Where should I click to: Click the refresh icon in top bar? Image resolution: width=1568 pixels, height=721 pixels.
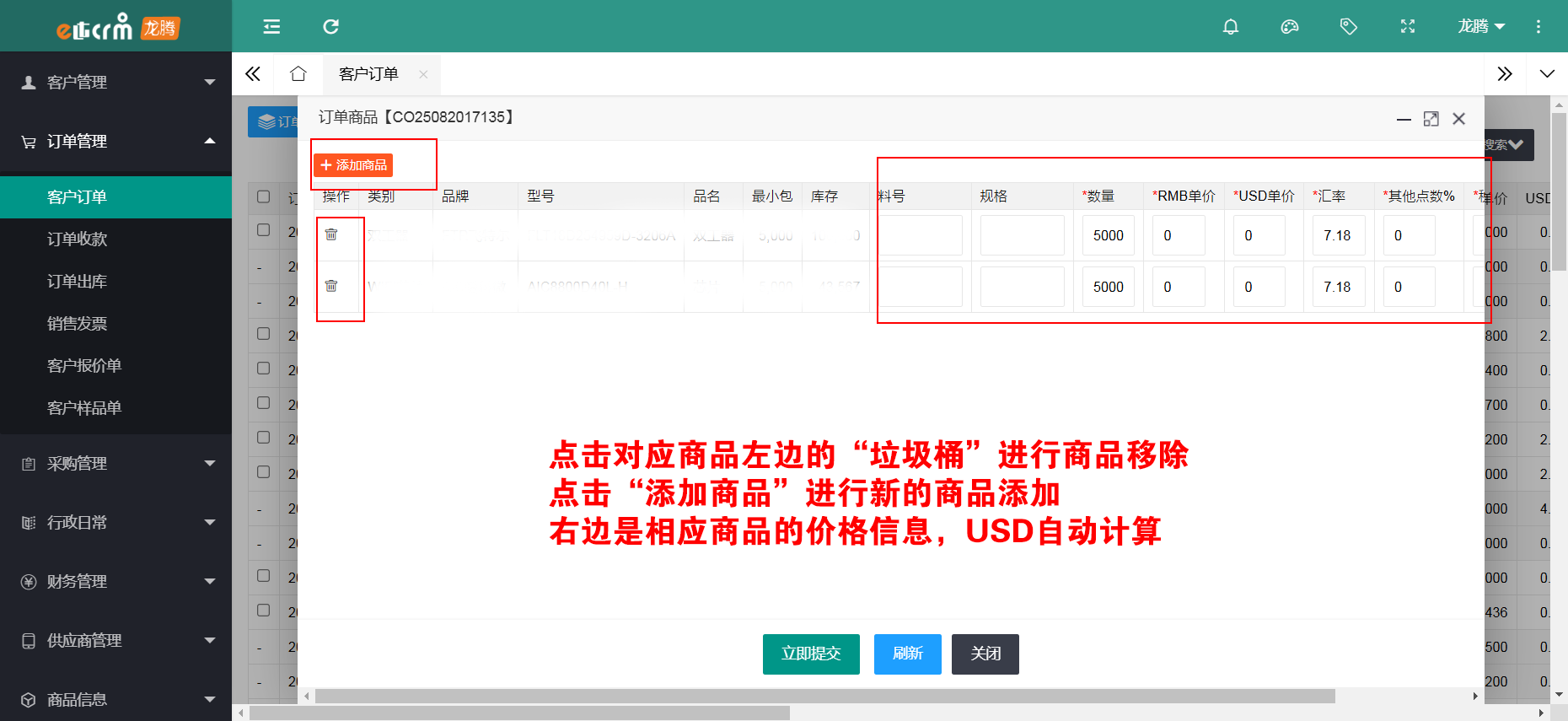pyautogui.click(x=330, y=27)
